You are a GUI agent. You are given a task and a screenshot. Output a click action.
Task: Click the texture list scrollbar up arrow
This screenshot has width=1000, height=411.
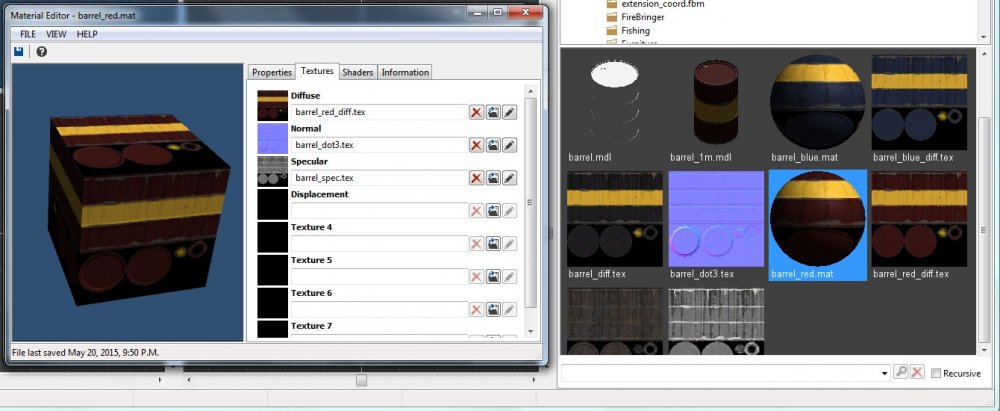point(531,91)
